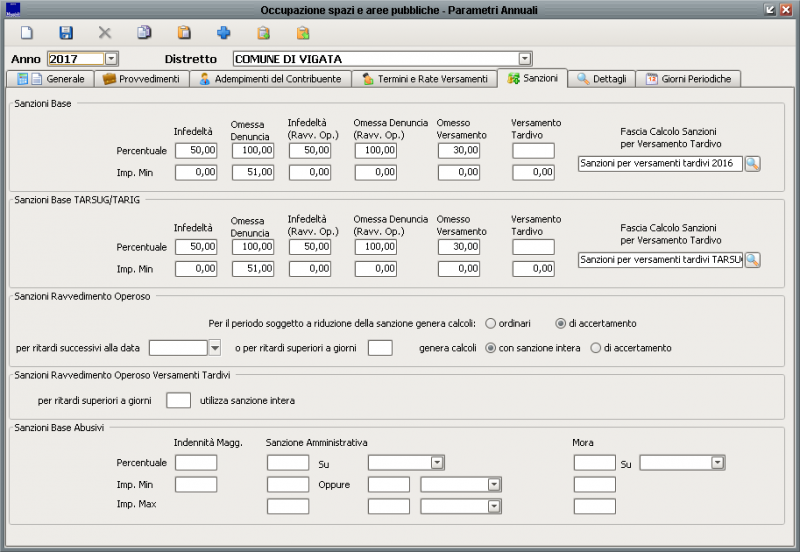Viewport: 800px width, 552px height.
Task: Click the first paste clipboard toolbar icon
Action: click(183, 33)
